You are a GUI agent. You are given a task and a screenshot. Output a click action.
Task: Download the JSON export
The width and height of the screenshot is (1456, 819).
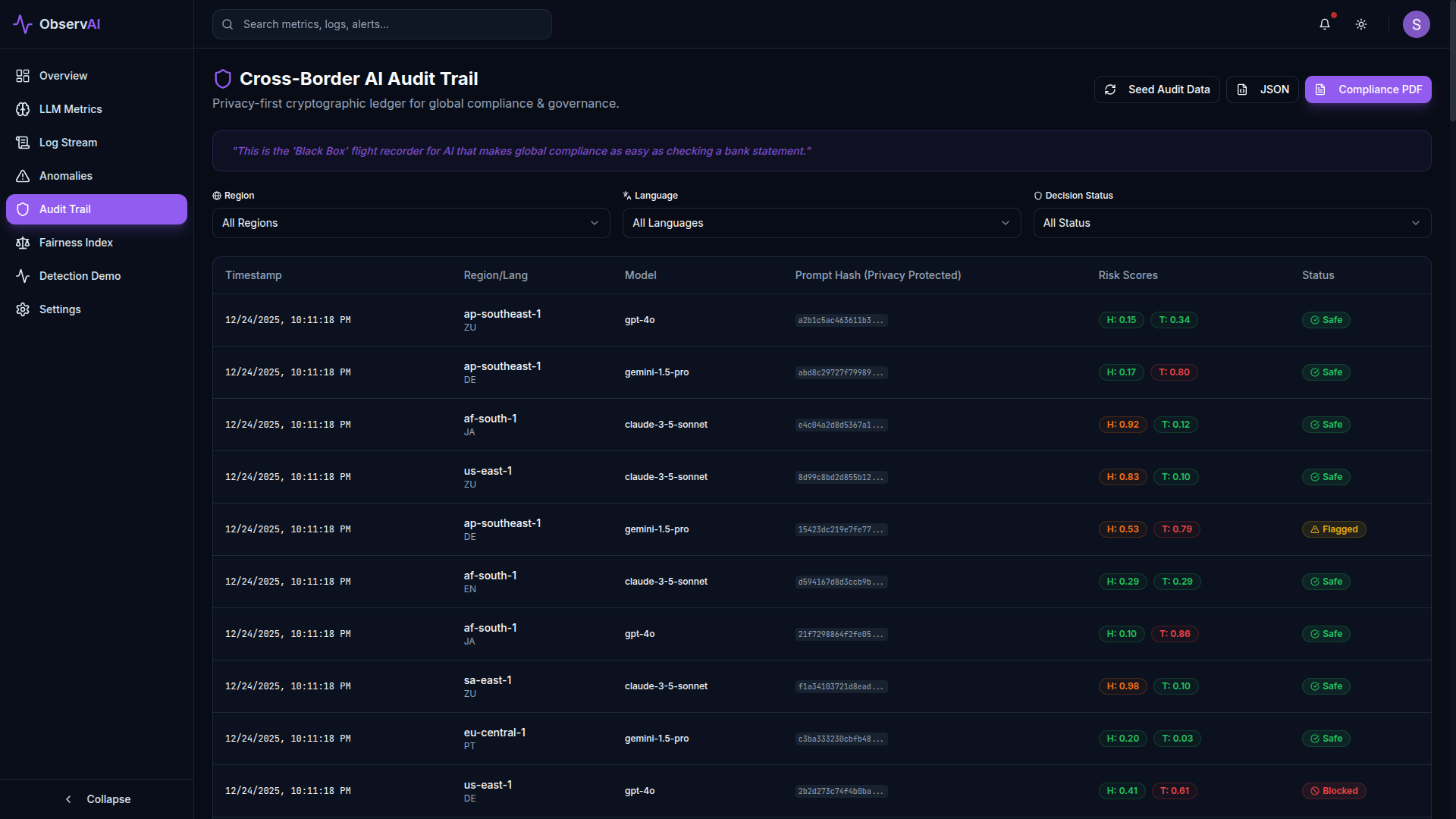1262,89
